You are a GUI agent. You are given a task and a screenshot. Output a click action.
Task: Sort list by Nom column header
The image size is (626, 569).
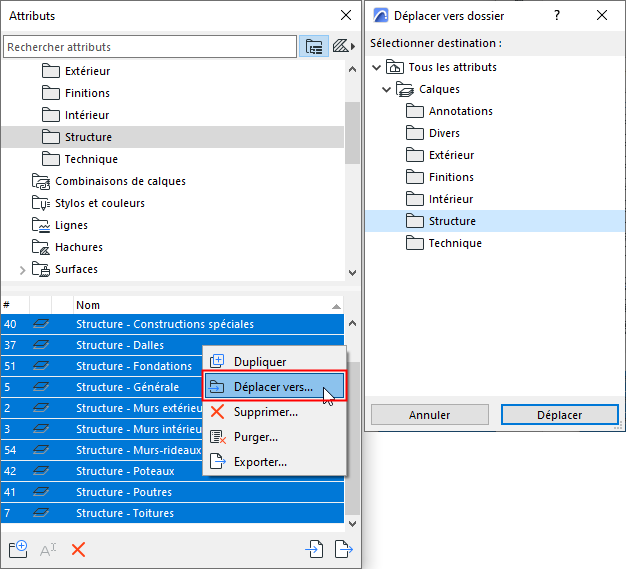point(208,305)
